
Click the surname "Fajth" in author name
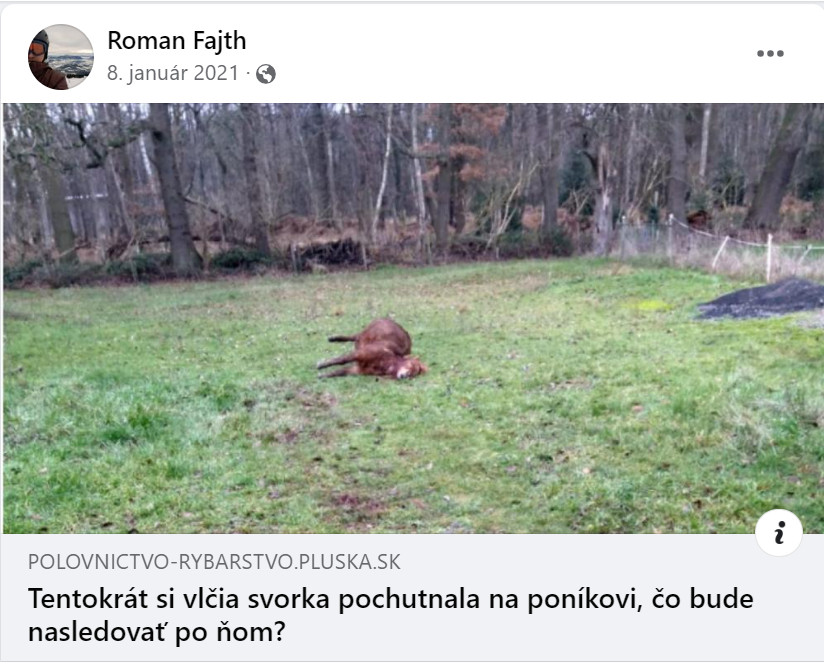pyautogui.click(x=220, y=40)
